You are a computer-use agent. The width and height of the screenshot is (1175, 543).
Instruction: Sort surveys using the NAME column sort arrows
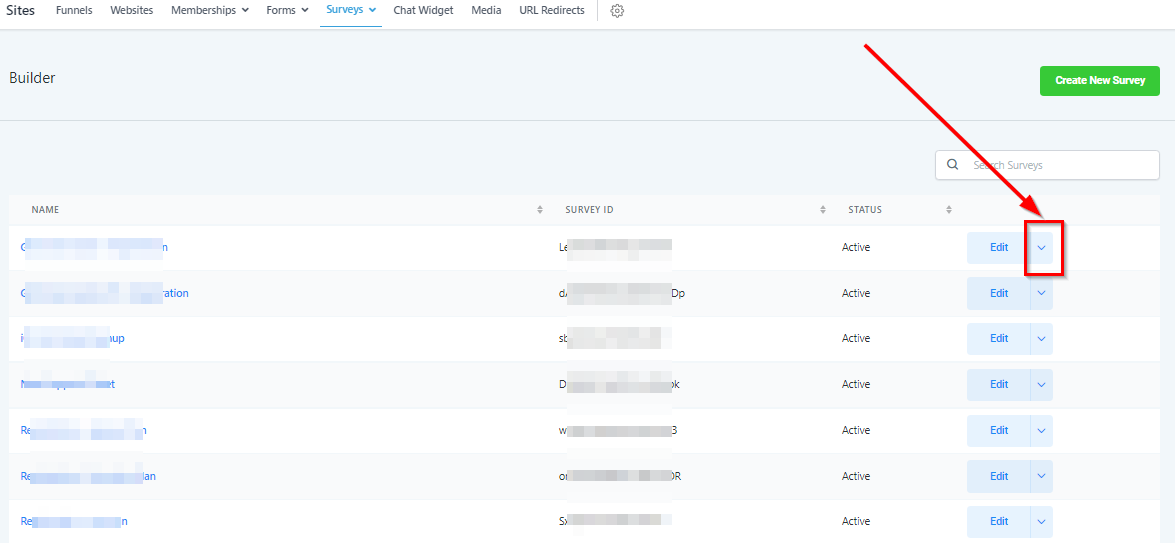pyautogui.click(x=540, y=210)
